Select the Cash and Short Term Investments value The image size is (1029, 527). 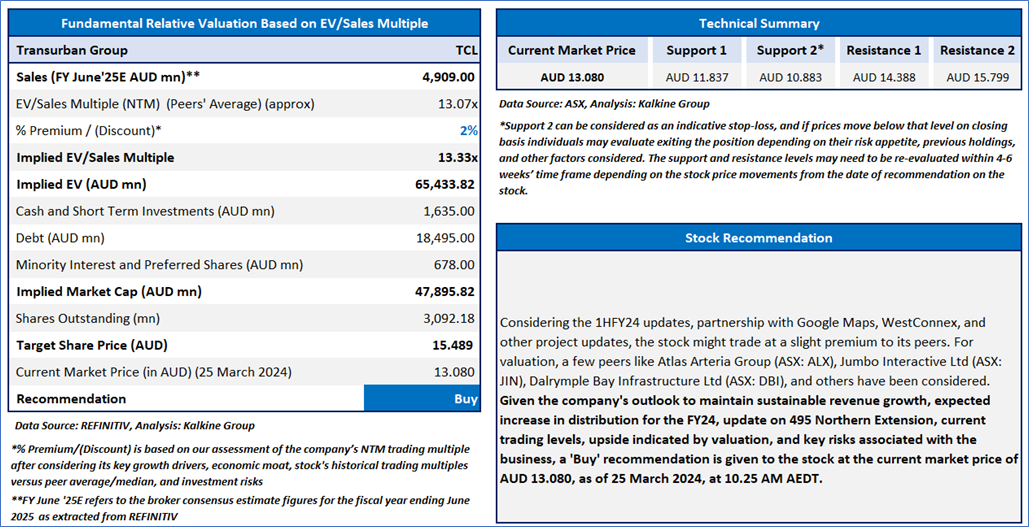[x=448, y=212]
